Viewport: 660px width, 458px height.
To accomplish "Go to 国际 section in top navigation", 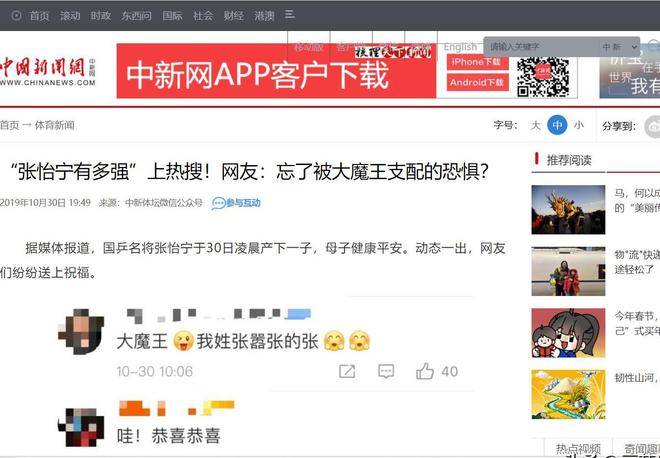I will point(172,15).
